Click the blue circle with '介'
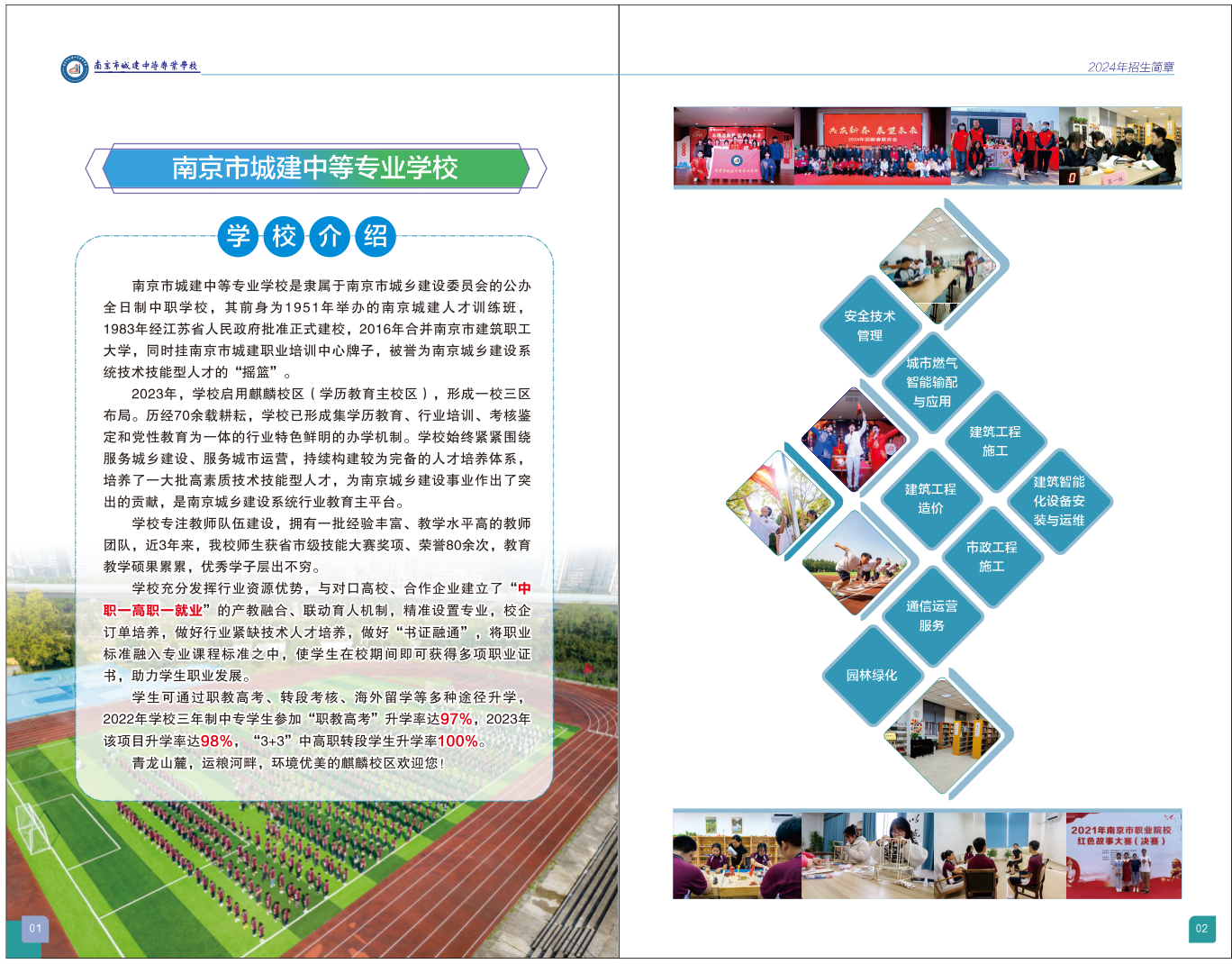Viewport: 1232px width, 964px height. pyautogui.click(x=330, y=236)
